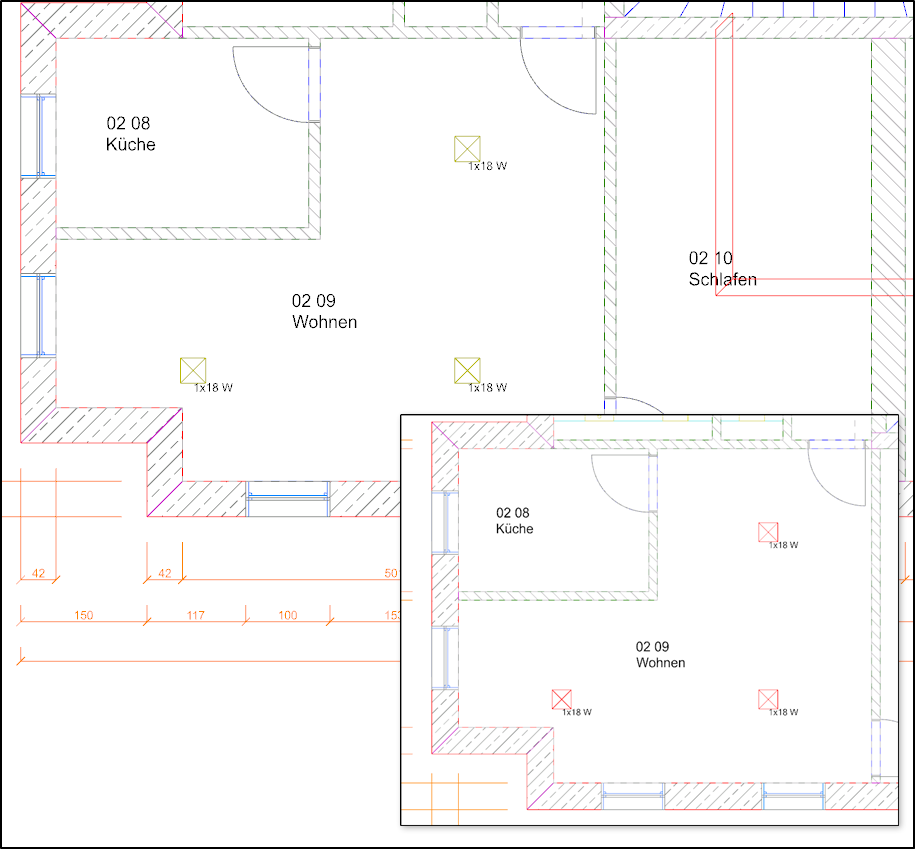Select '1x18 W' text by the inset's lower-left red lamp
This screenshot has width=915, height=849.
pyautogui.click(x=577, y=712)
